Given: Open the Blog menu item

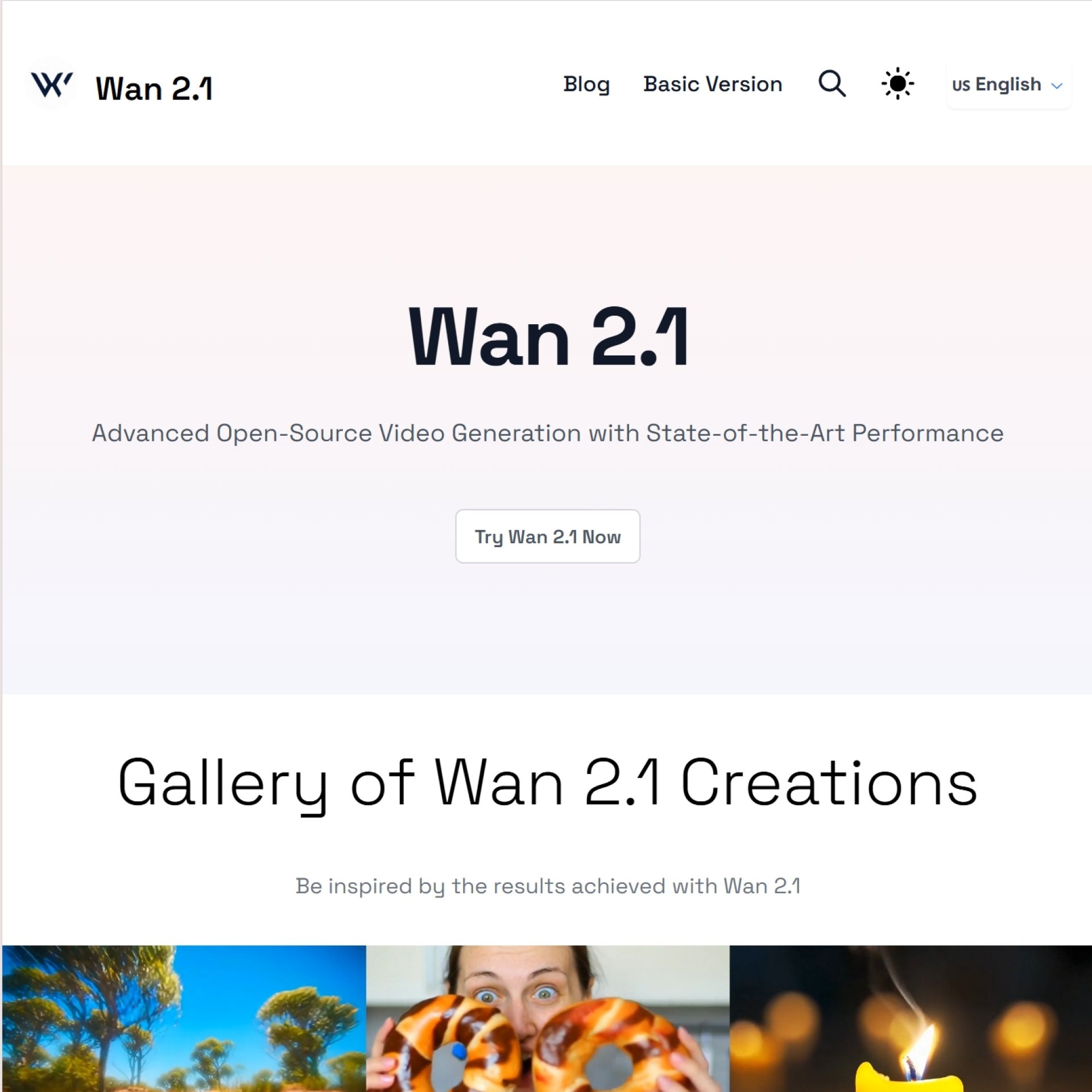Looking at the screenshot, I should [586, 84].
